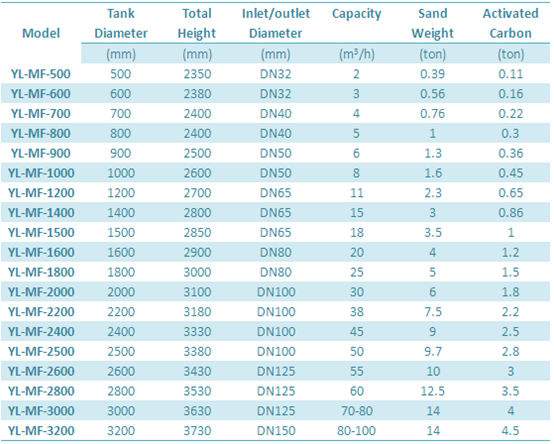Click the m³/h capacity unit cell

357,54
